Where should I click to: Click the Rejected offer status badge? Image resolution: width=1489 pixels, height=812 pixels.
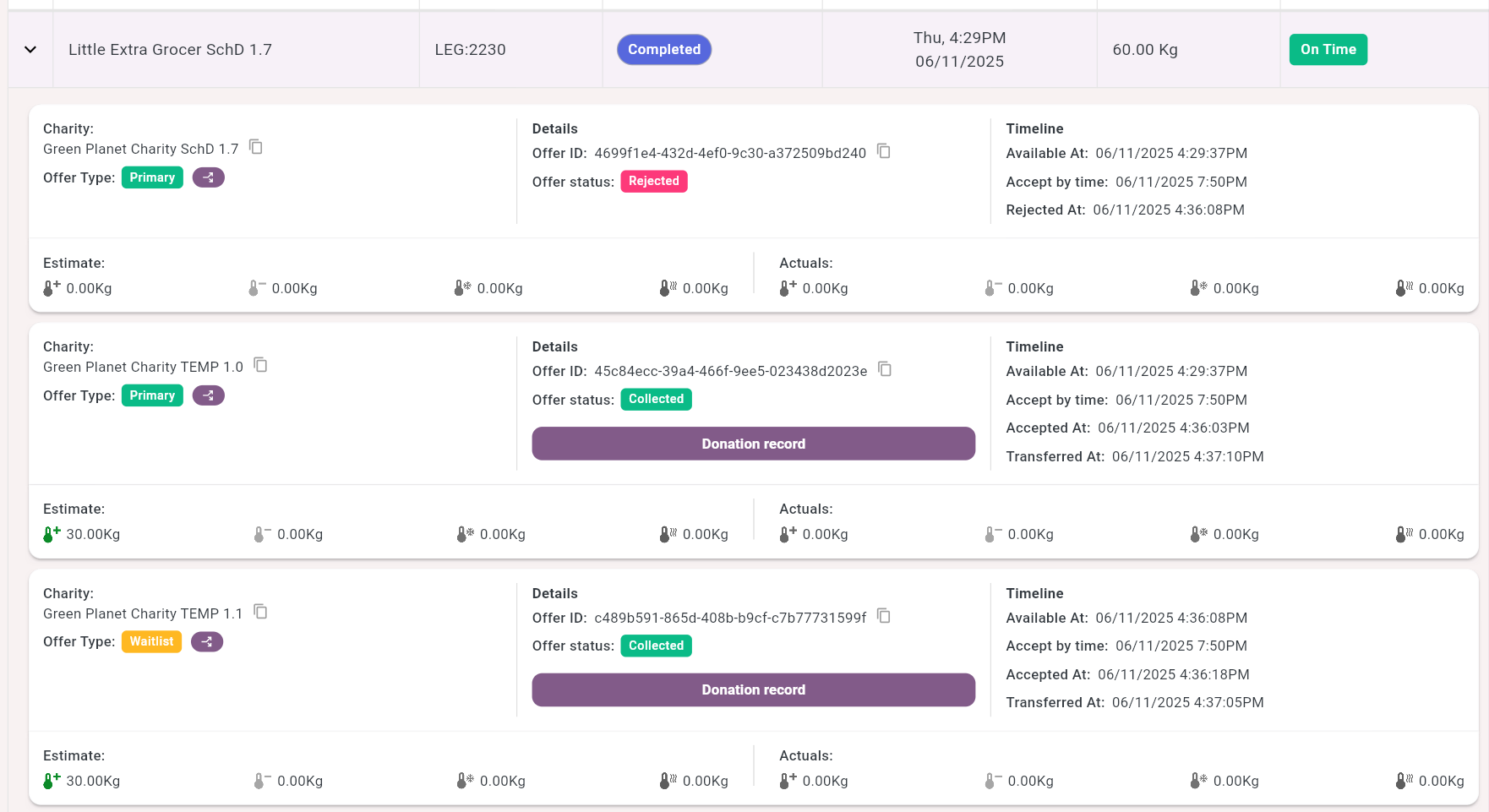point(654,181)
